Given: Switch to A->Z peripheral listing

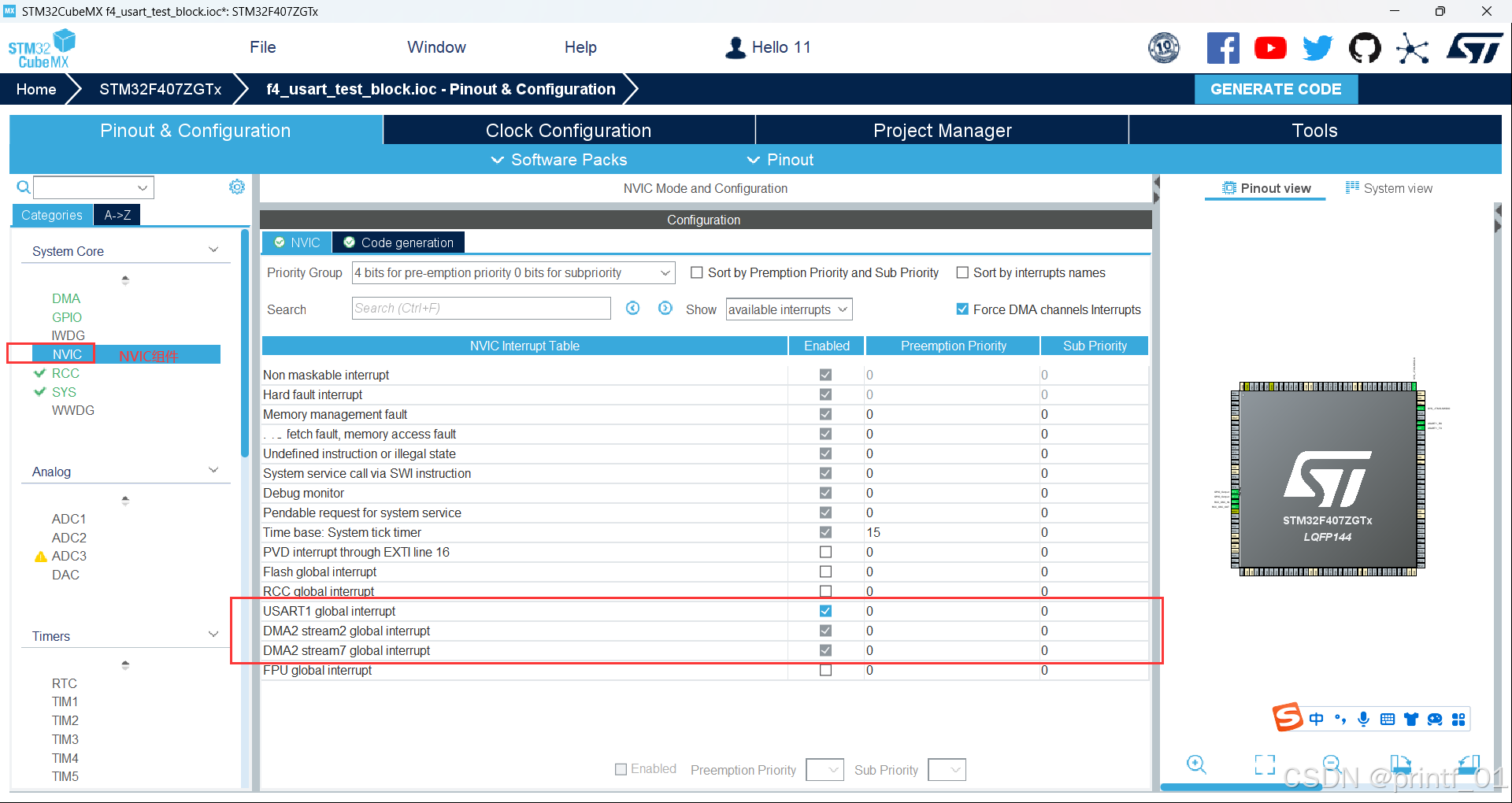Looking at the screenshot, I should [117, 215].
